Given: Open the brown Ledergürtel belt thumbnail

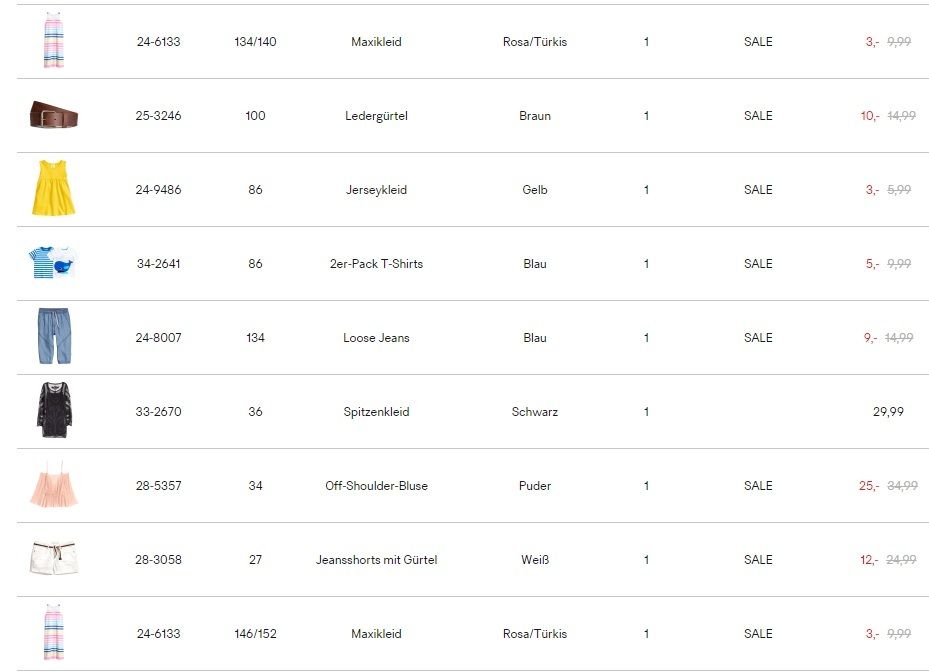Looking at the screenshot, I should pyautogui.click(x=54, y=114).
